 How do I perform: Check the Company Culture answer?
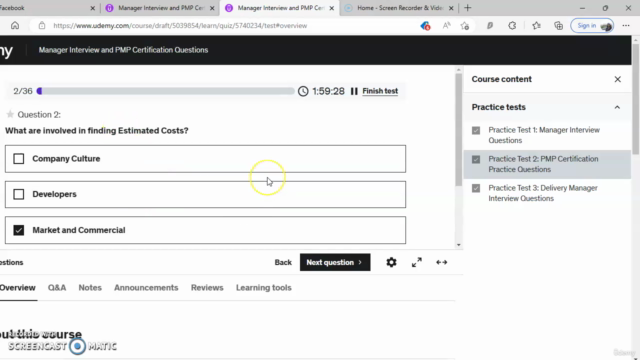(19, 158)
